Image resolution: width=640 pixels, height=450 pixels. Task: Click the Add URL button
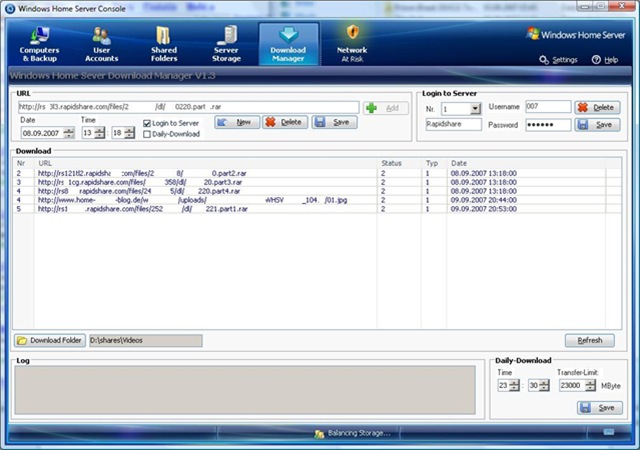coord(385,108)
